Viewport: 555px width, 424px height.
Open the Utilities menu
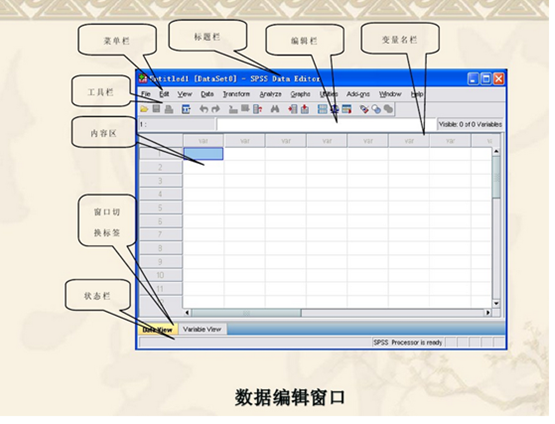click(x=329, y=94)
